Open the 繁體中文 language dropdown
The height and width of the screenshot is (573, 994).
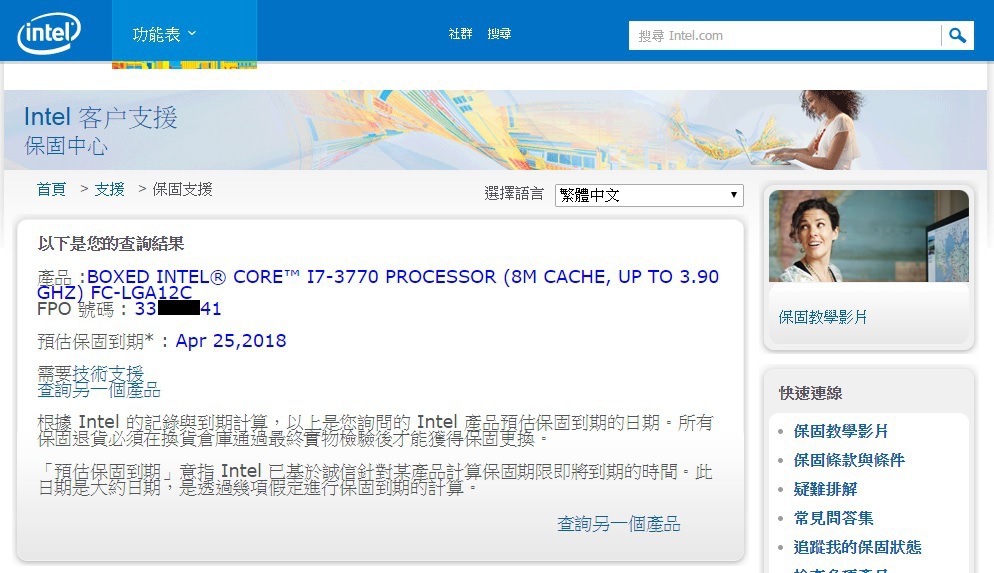coord(649,195)
